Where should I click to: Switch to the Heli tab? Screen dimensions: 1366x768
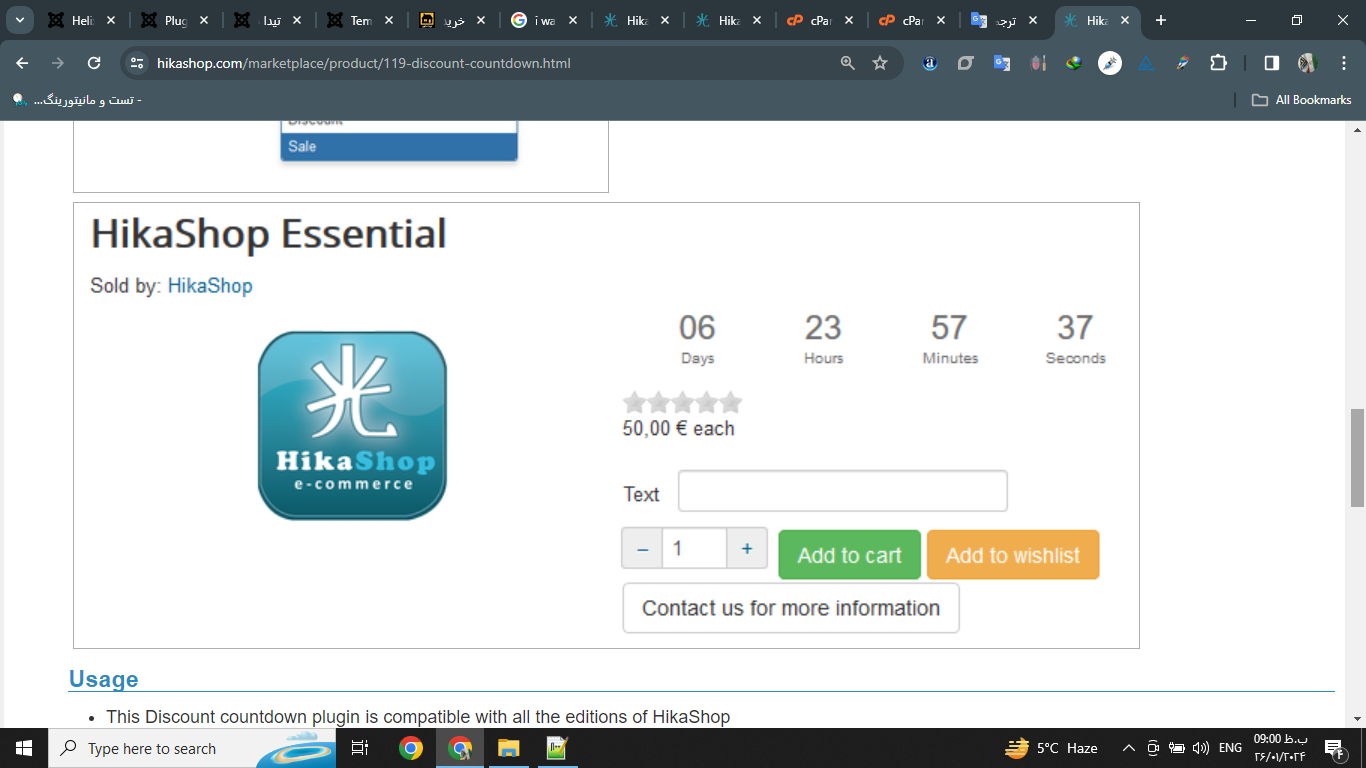coord(82,20)
